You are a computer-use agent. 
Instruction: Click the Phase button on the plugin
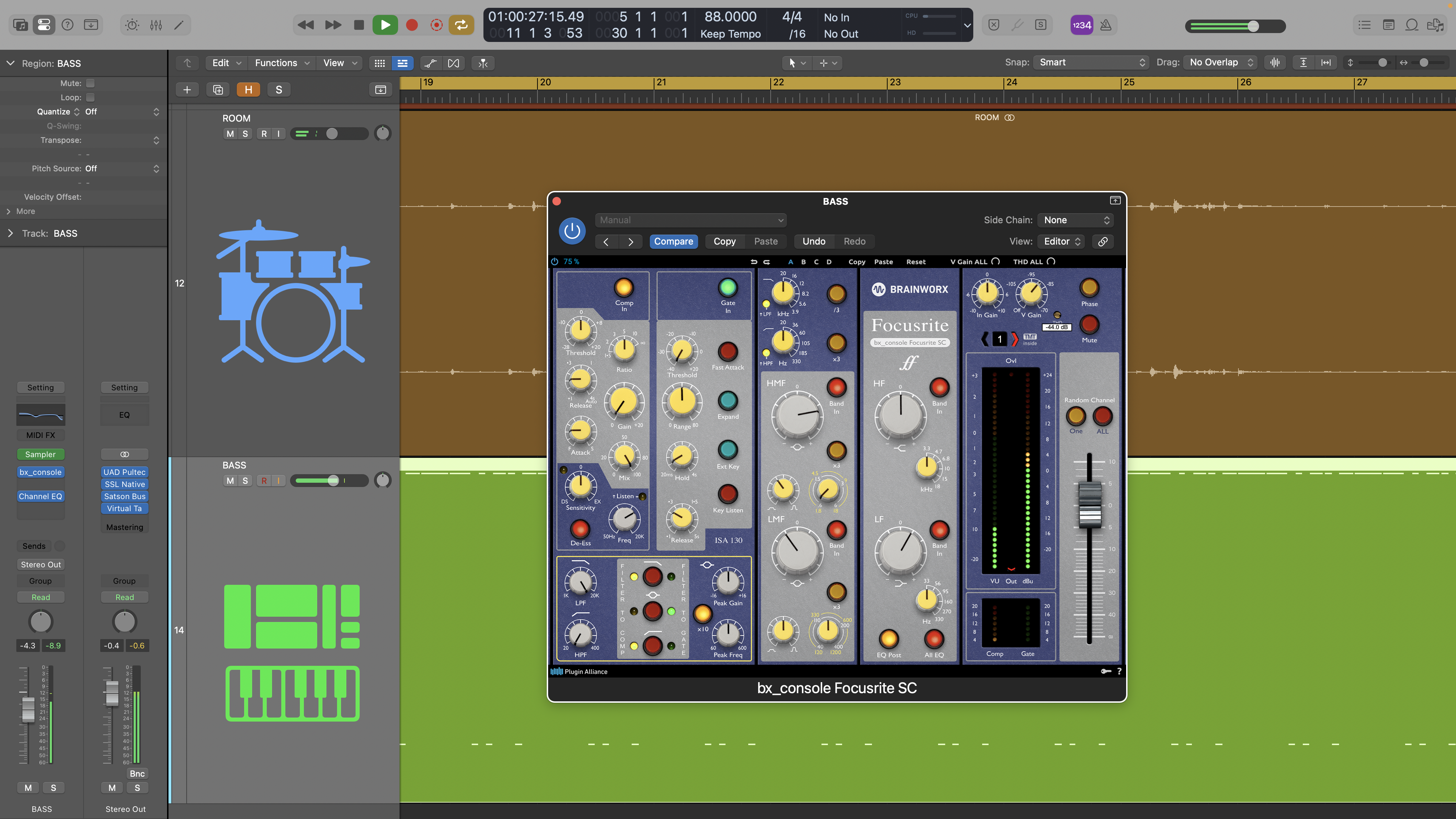1089,288
